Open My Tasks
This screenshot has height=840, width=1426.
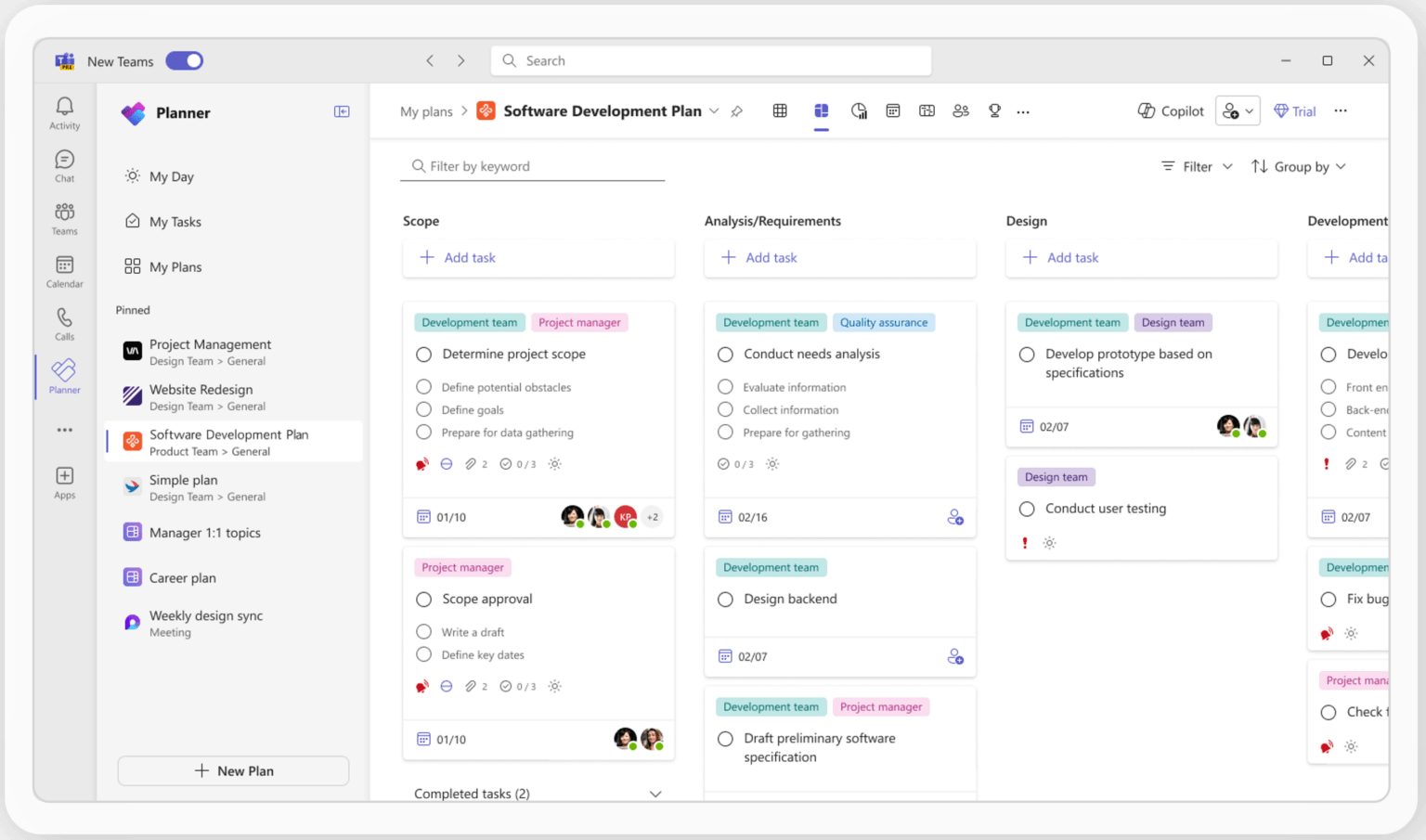point(162,222)
